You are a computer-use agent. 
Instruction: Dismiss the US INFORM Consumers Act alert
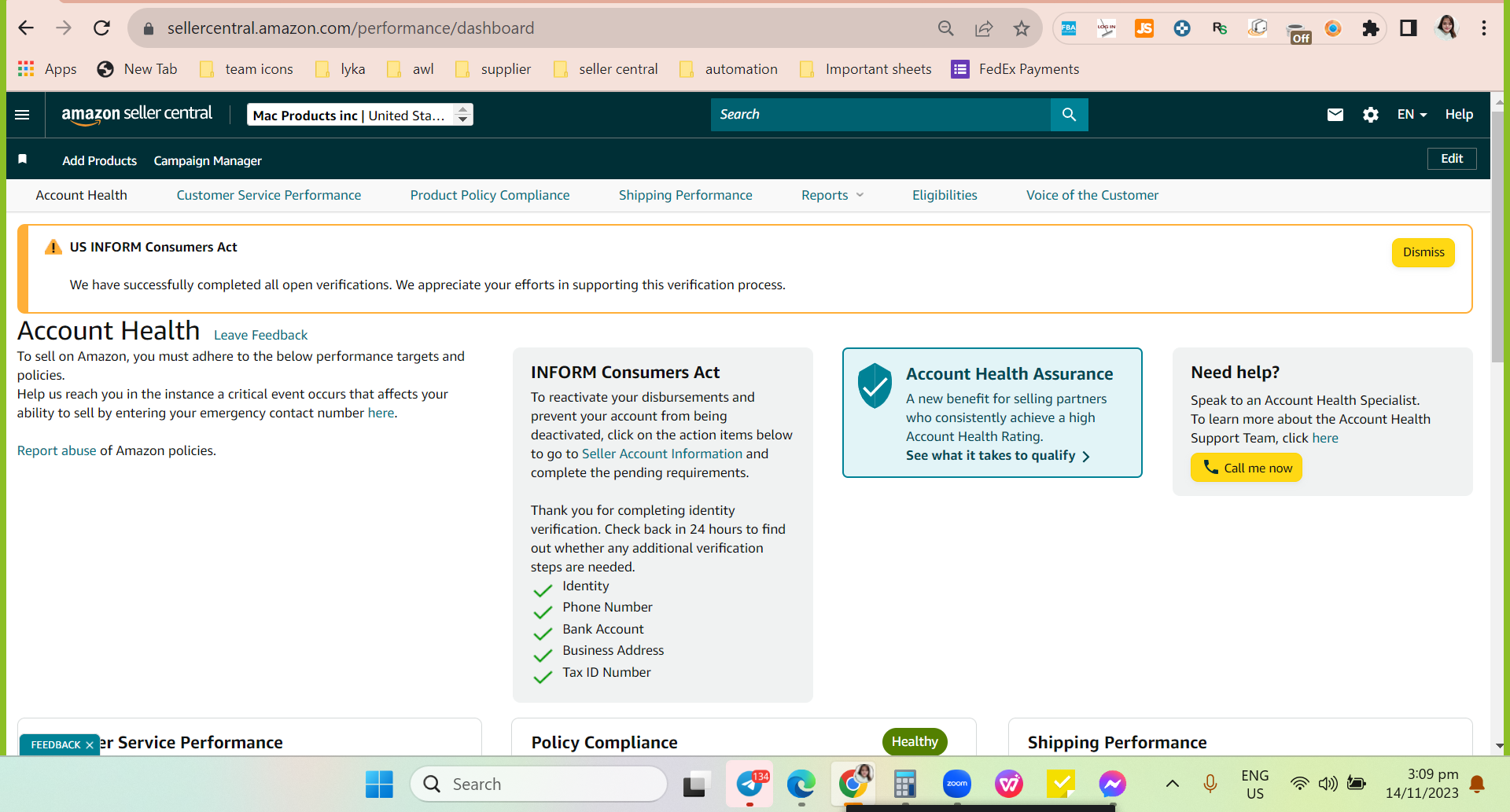coord(1423,252)
